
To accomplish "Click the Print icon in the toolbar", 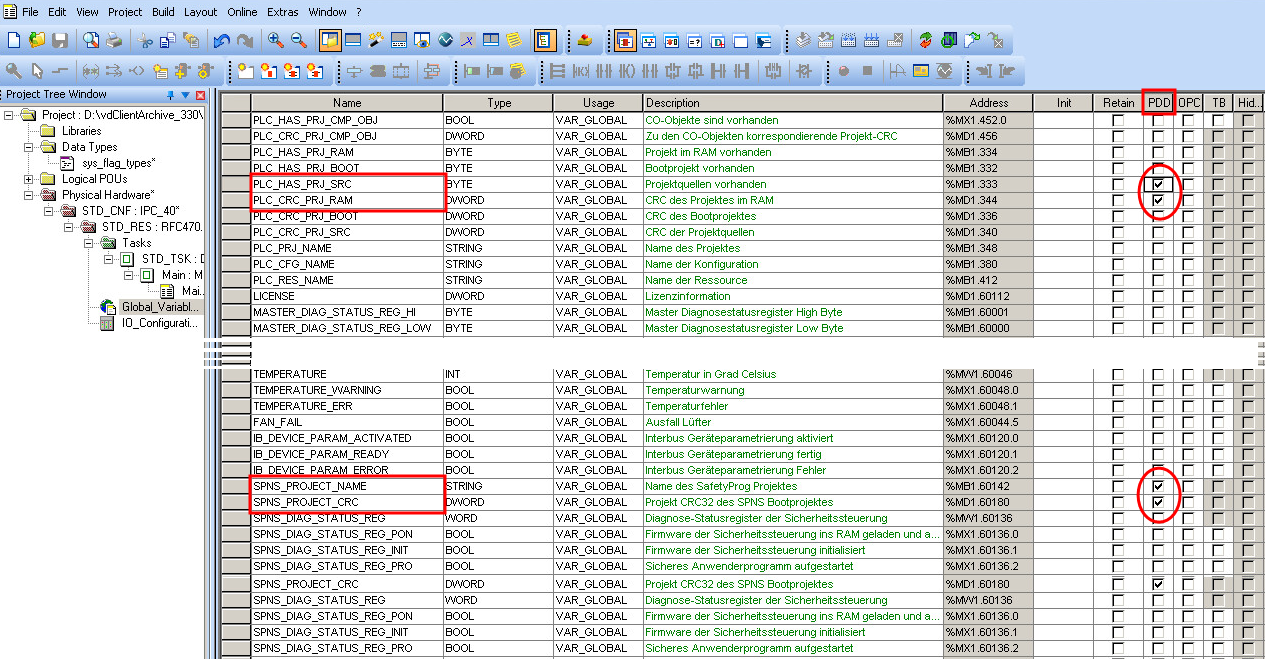I will click(x=114, y=41).
